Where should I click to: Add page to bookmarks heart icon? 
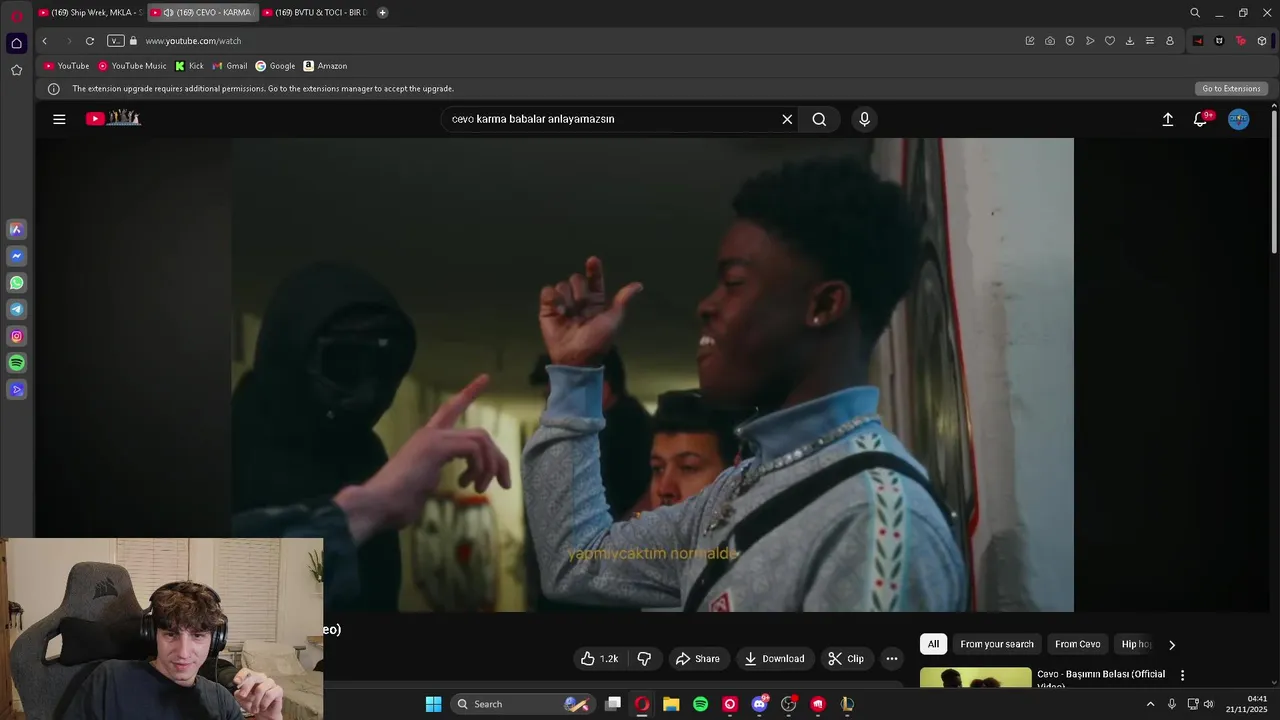(x=1110, y=41)
